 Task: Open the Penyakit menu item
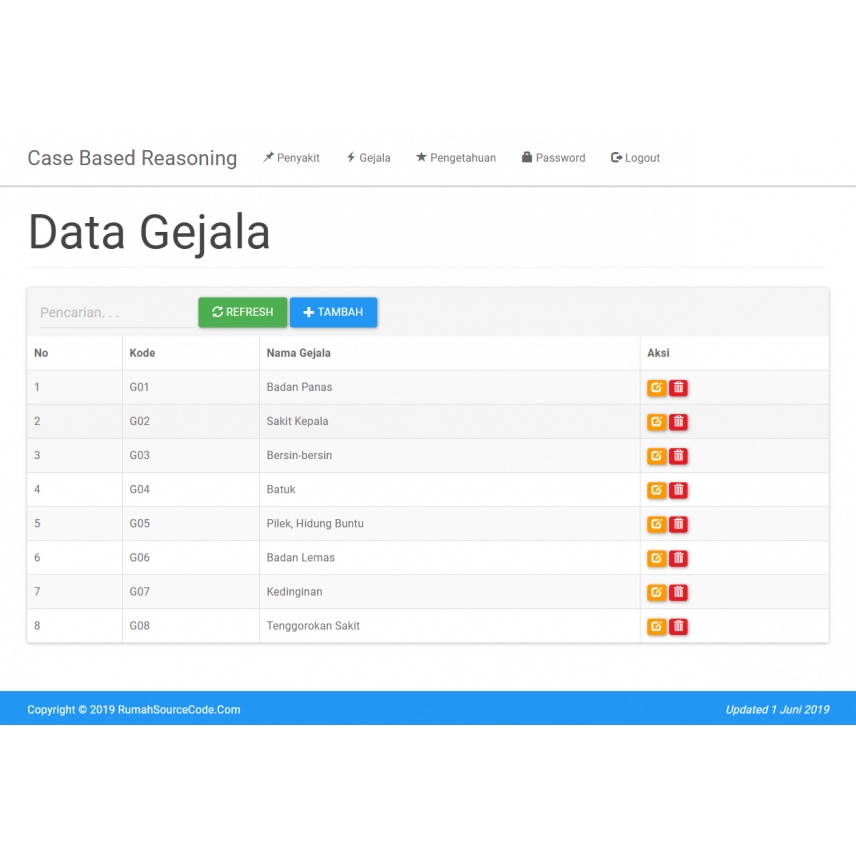tap(291, 158)
